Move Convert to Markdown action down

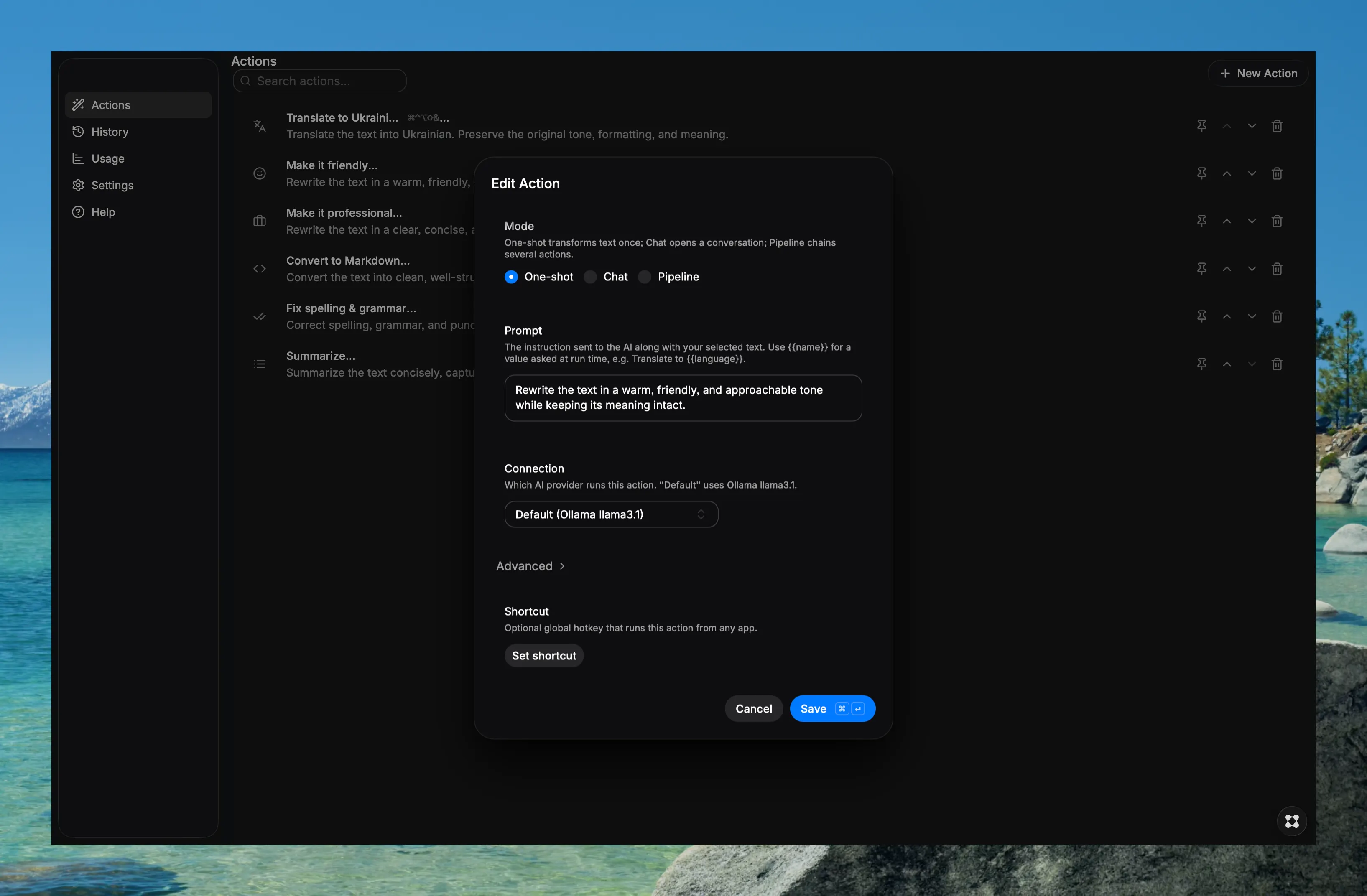click(x=1252, y=269)
